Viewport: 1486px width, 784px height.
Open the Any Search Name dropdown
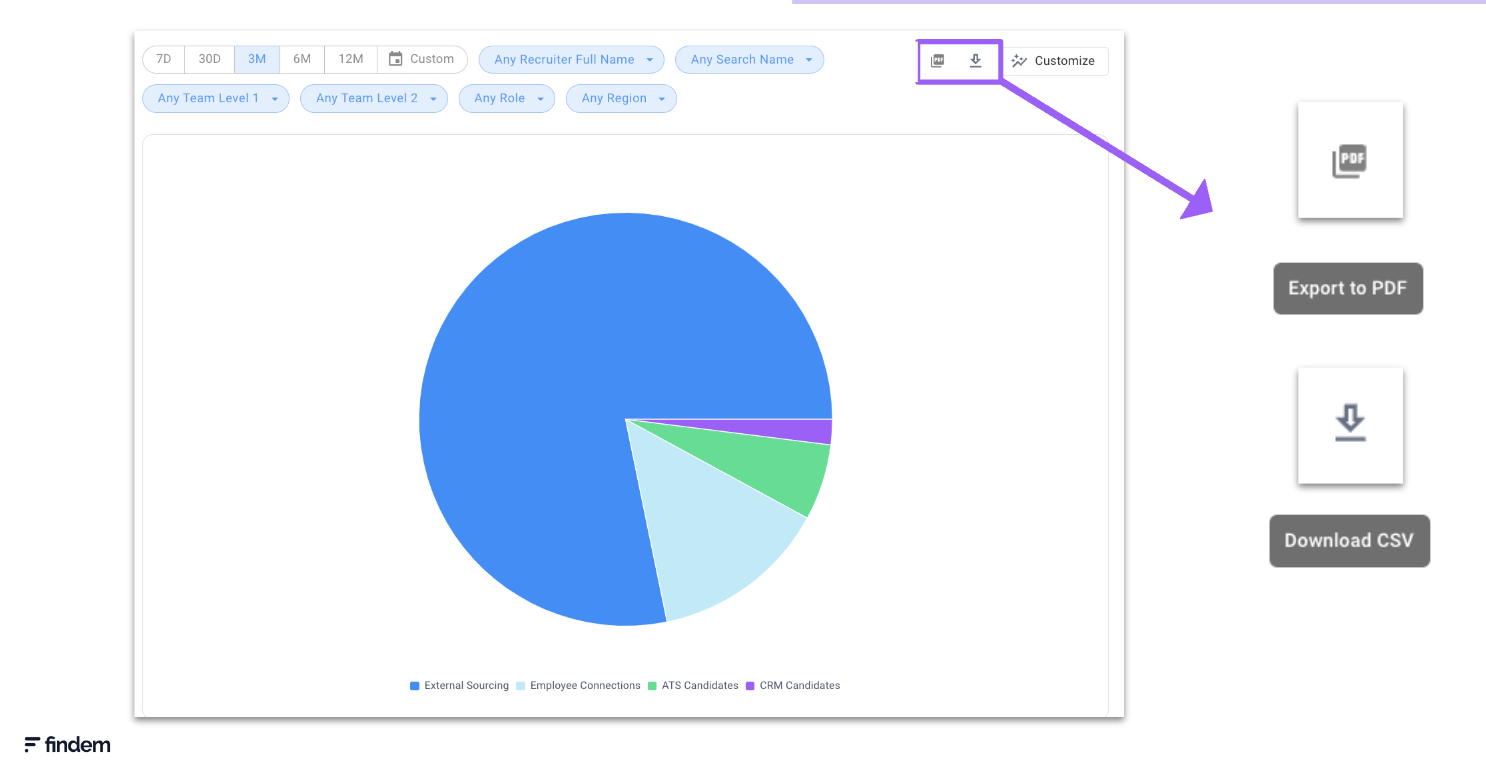[750, 60]
